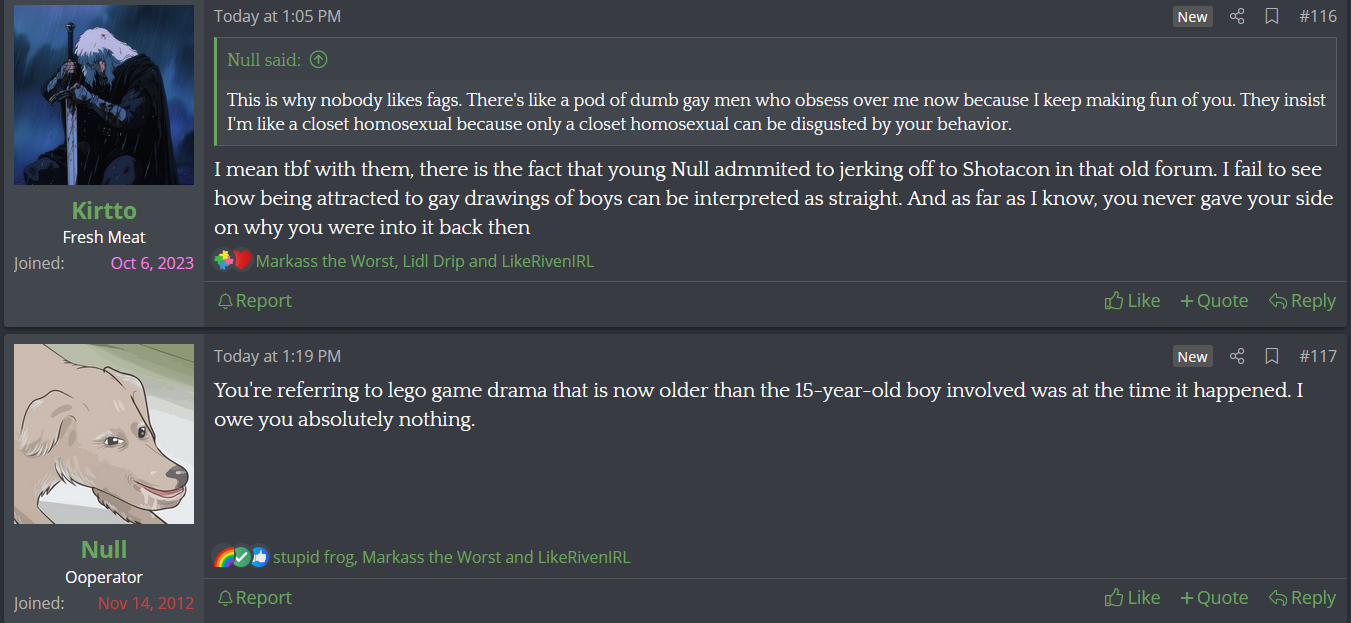Add post #117 to multi-quote
1351x623 pixels.
pos(1214,598)
